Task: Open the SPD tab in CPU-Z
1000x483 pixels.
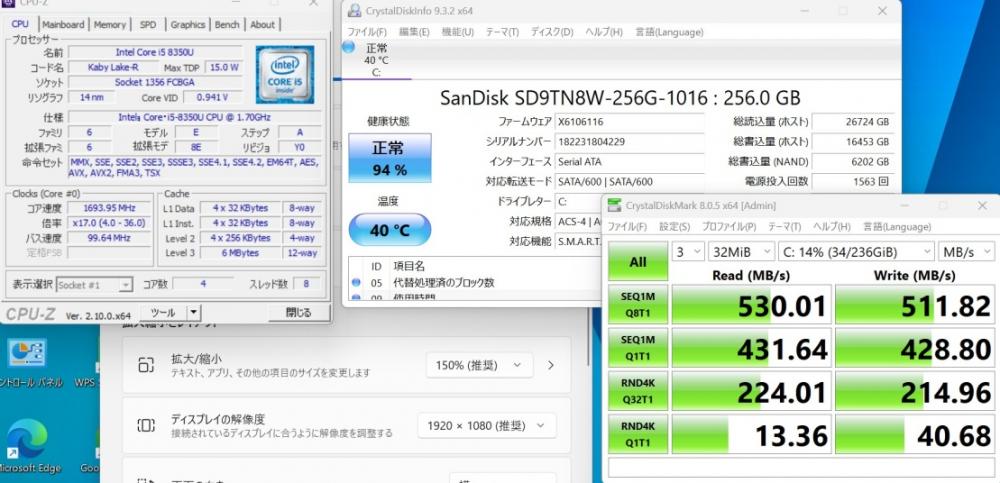Action: tap(148, 24)
